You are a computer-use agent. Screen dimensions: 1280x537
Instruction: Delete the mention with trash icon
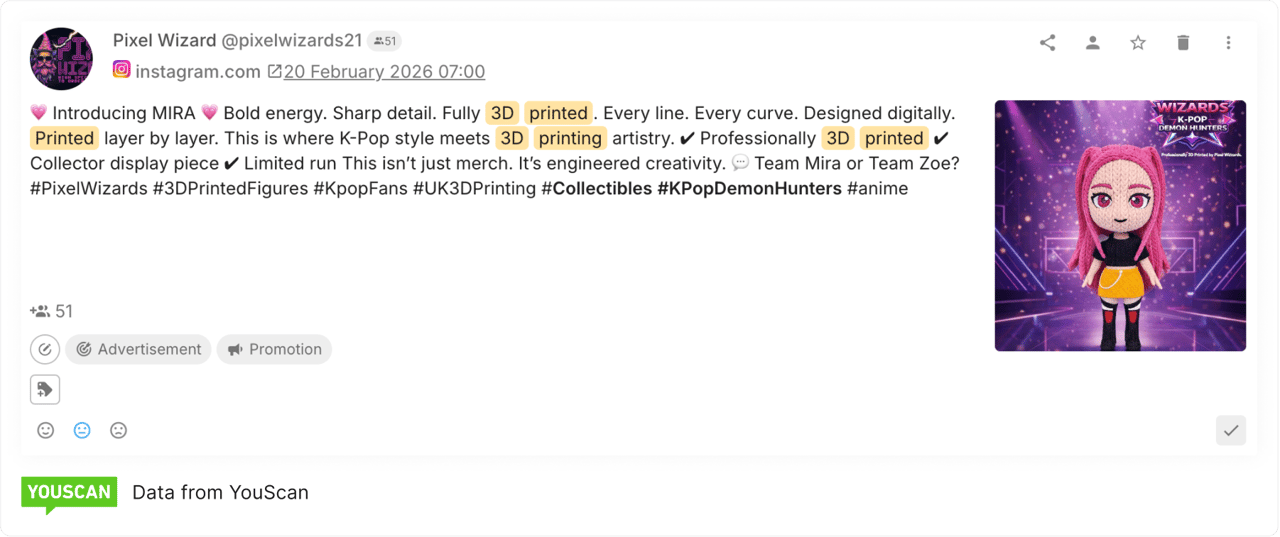point(1183,43)
